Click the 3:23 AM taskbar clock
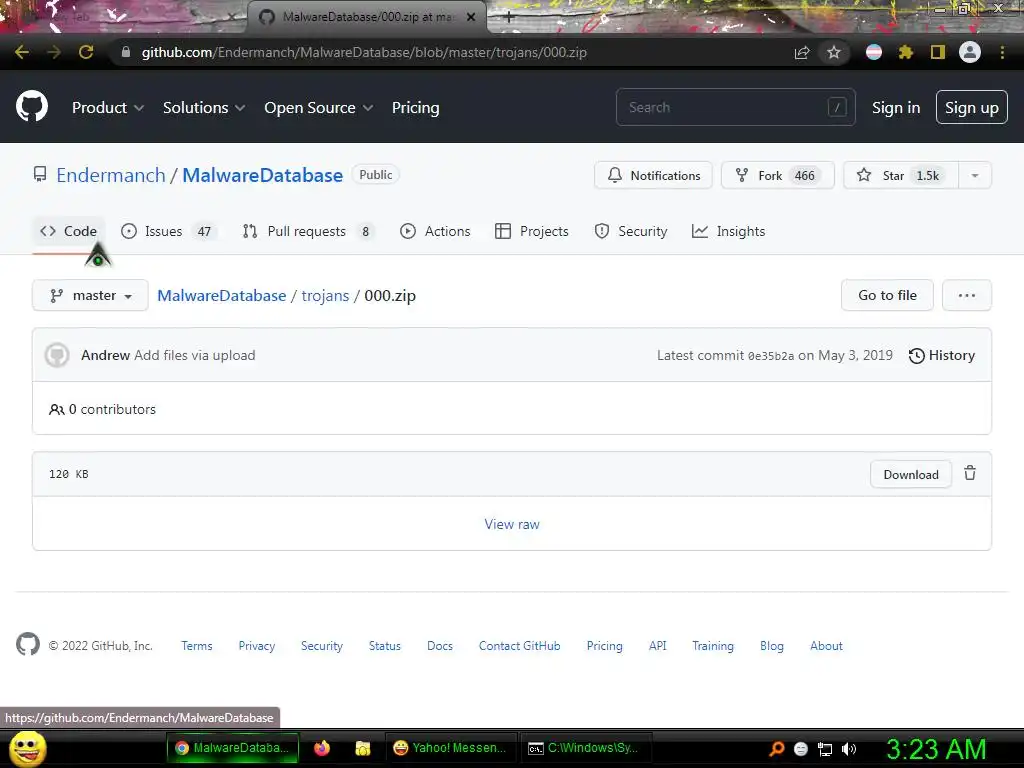This screenshot has width=1024, height=768. [x=935, y=749]
